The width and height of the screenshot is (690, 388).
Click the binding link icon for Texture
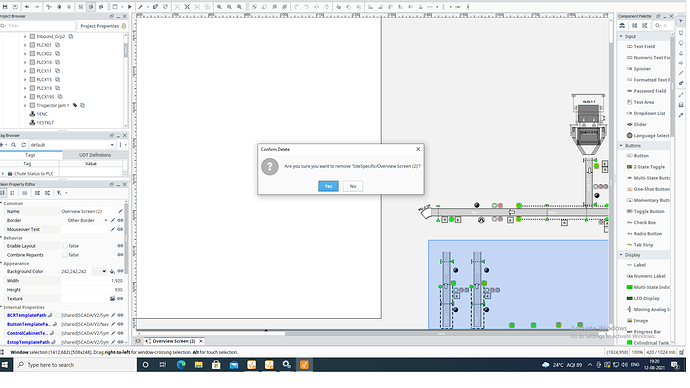click(120, 299)
